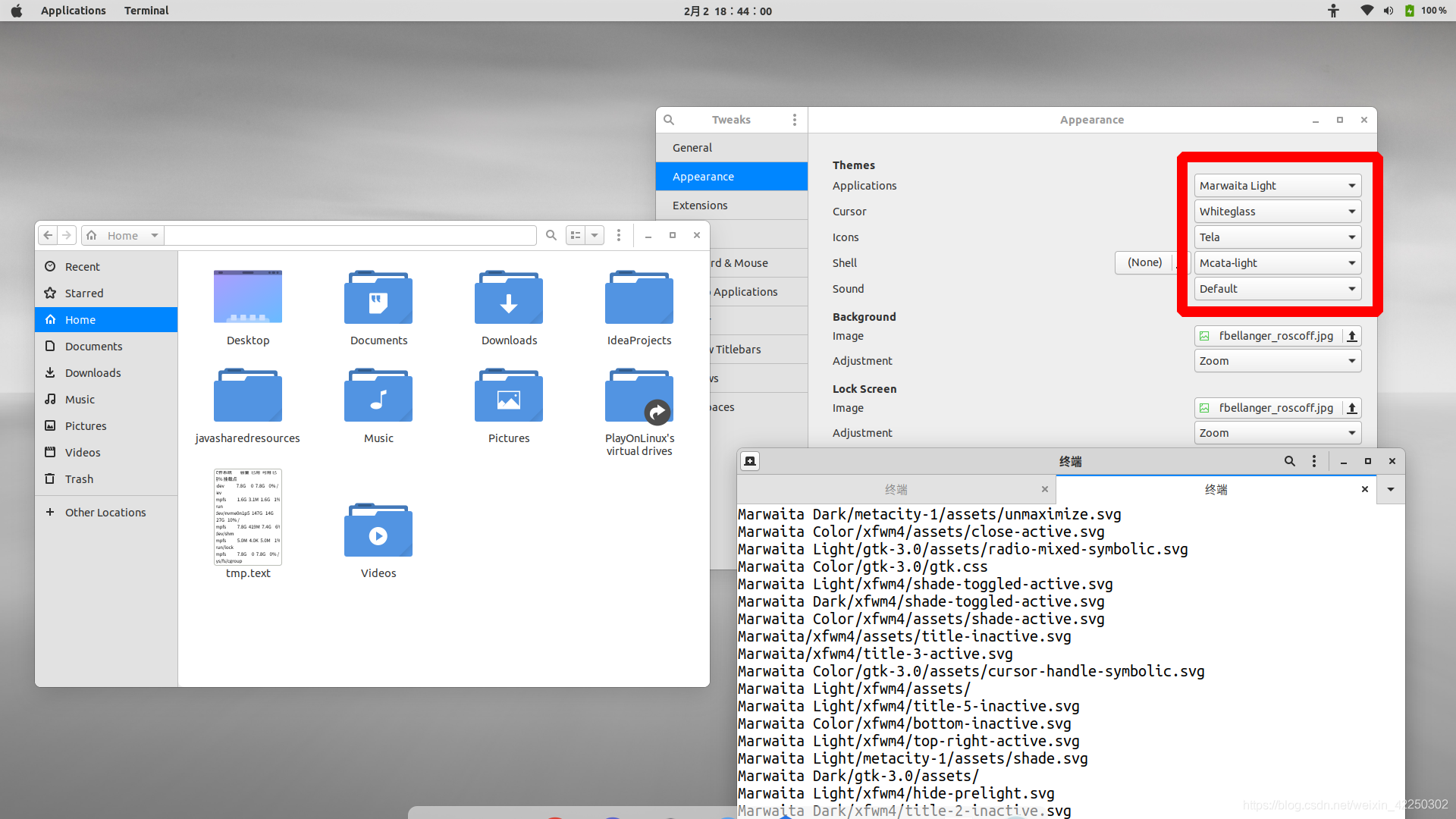
Task: Click the background image upload button for Image
Action: click(1351, 335)
